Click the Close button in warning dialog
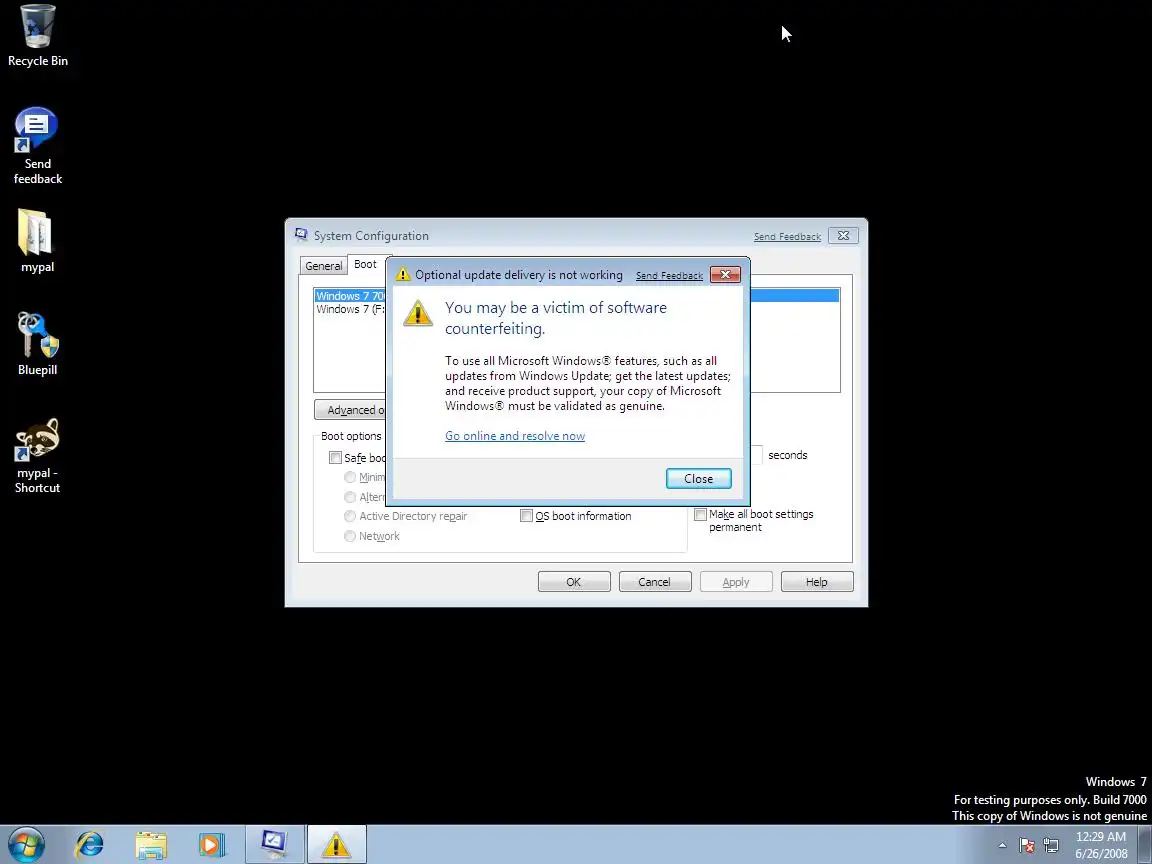The height and width of the screenshot is (864, 1152). click(698, 478)
